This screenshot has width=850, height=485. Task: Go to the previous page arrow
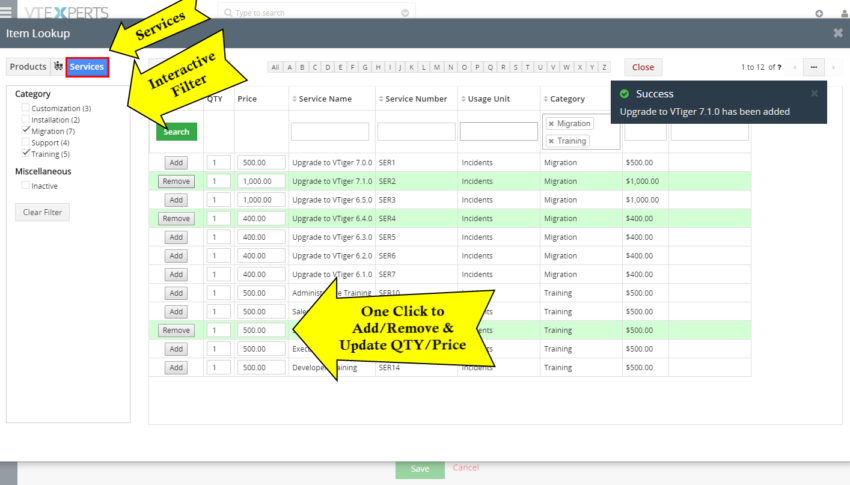(x=795, y=67)
